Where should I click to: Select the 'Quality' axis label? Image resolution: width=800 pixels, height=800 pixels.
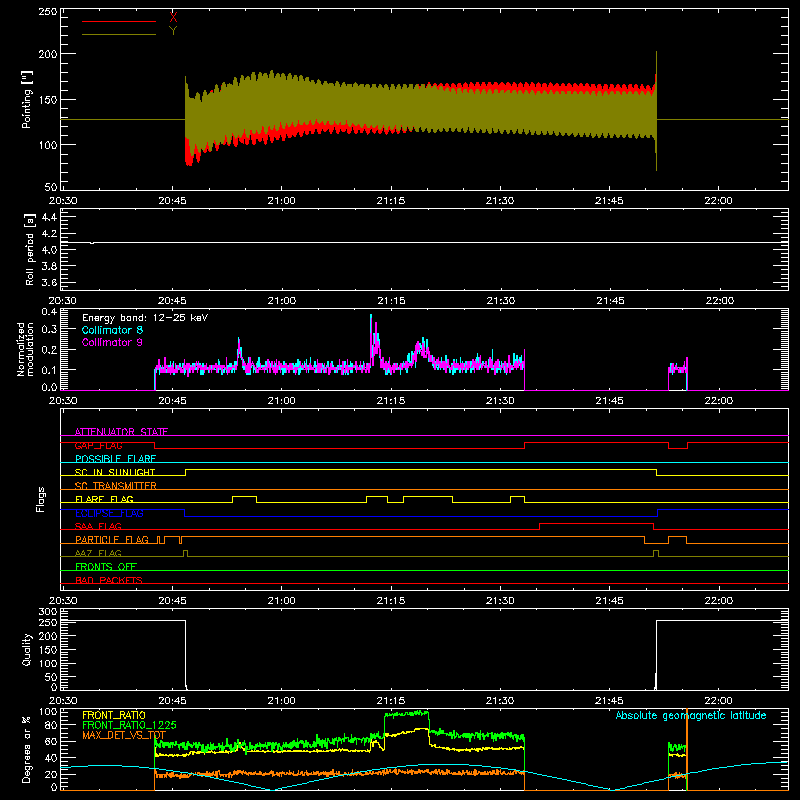click(x=27, y=649)
